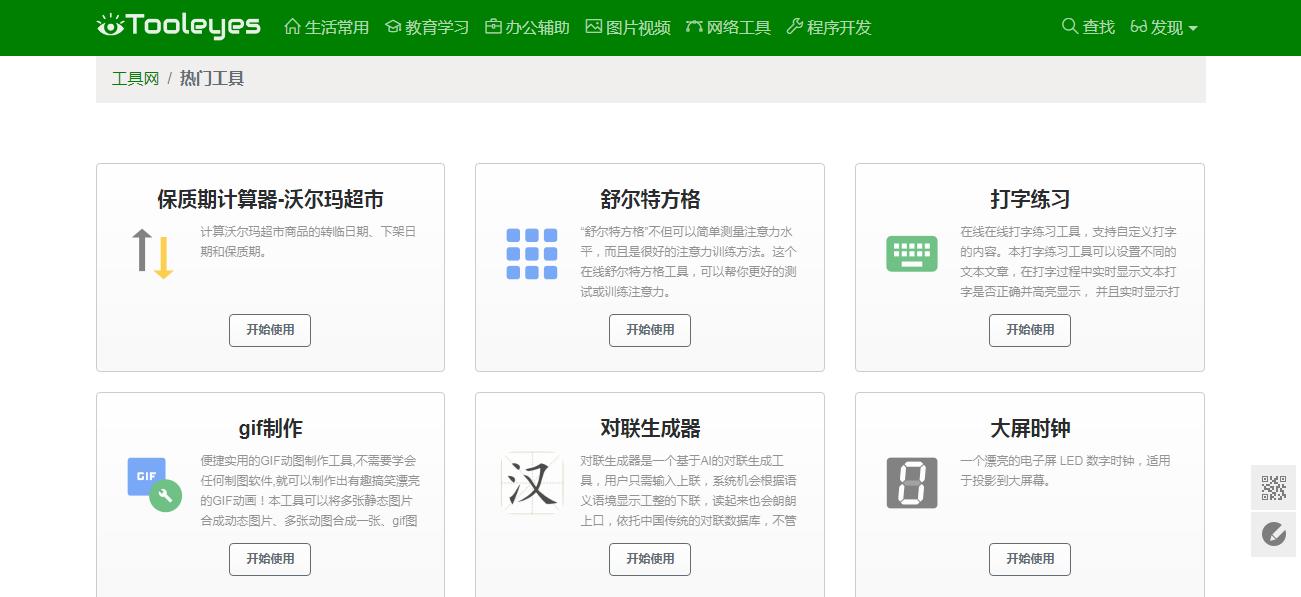Click the green keyboard icon for 打字练习
Image resolution: width=1301 pixels, height=597 pixels.
911,253
